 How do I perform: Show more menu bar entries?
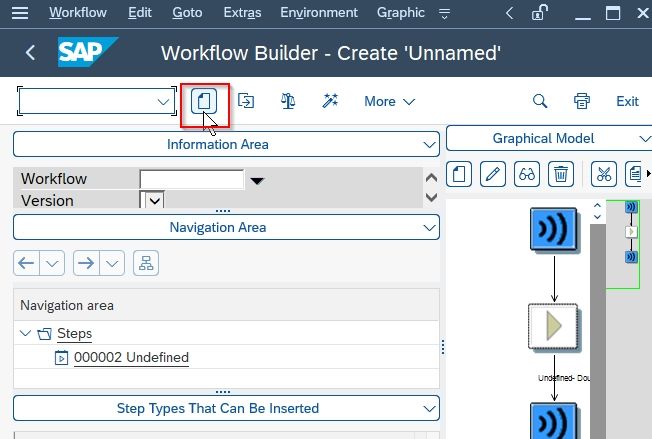[444, 14]
